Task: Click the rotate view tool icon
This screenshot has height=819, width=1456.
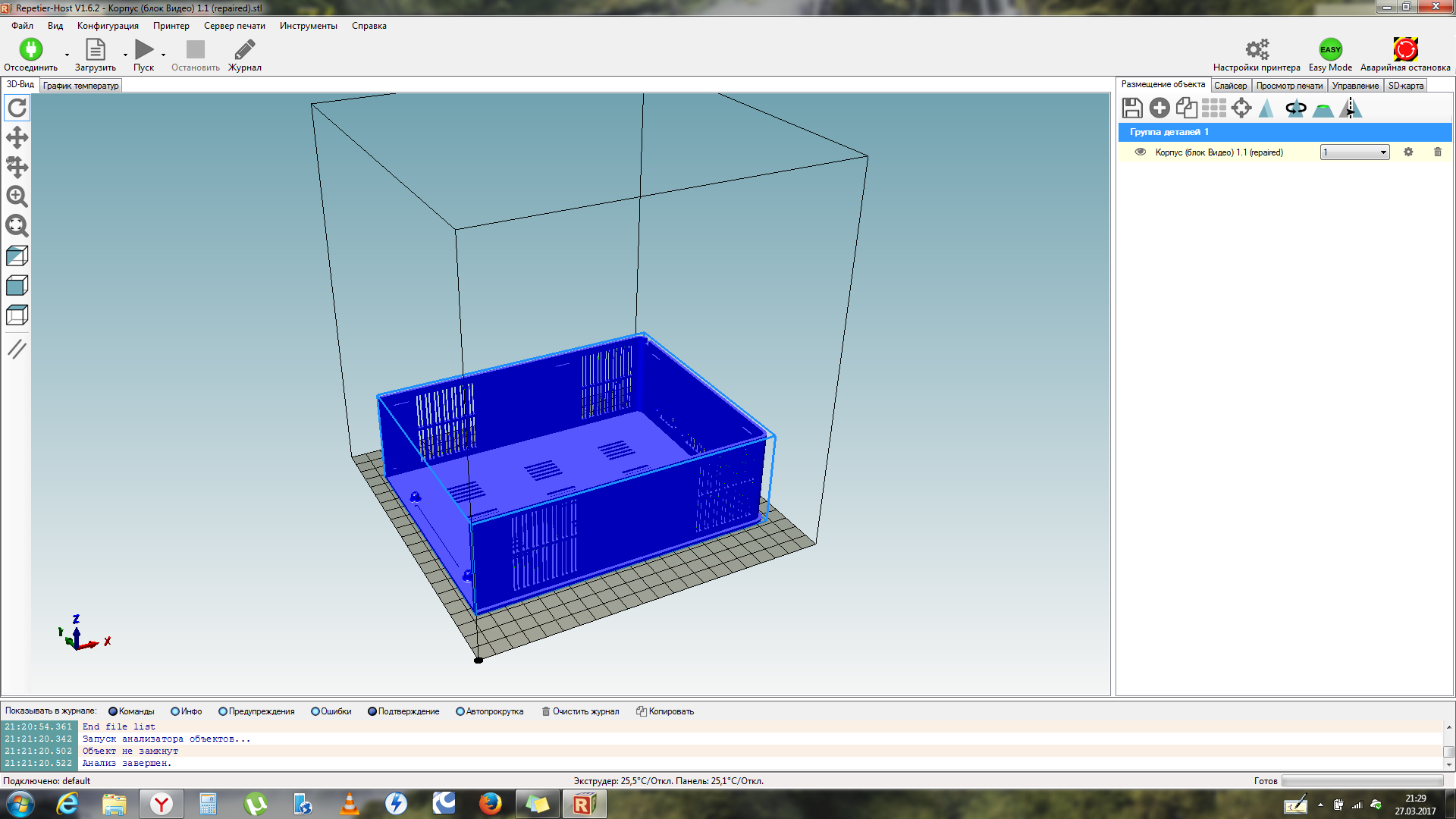Action: point(17,108)
